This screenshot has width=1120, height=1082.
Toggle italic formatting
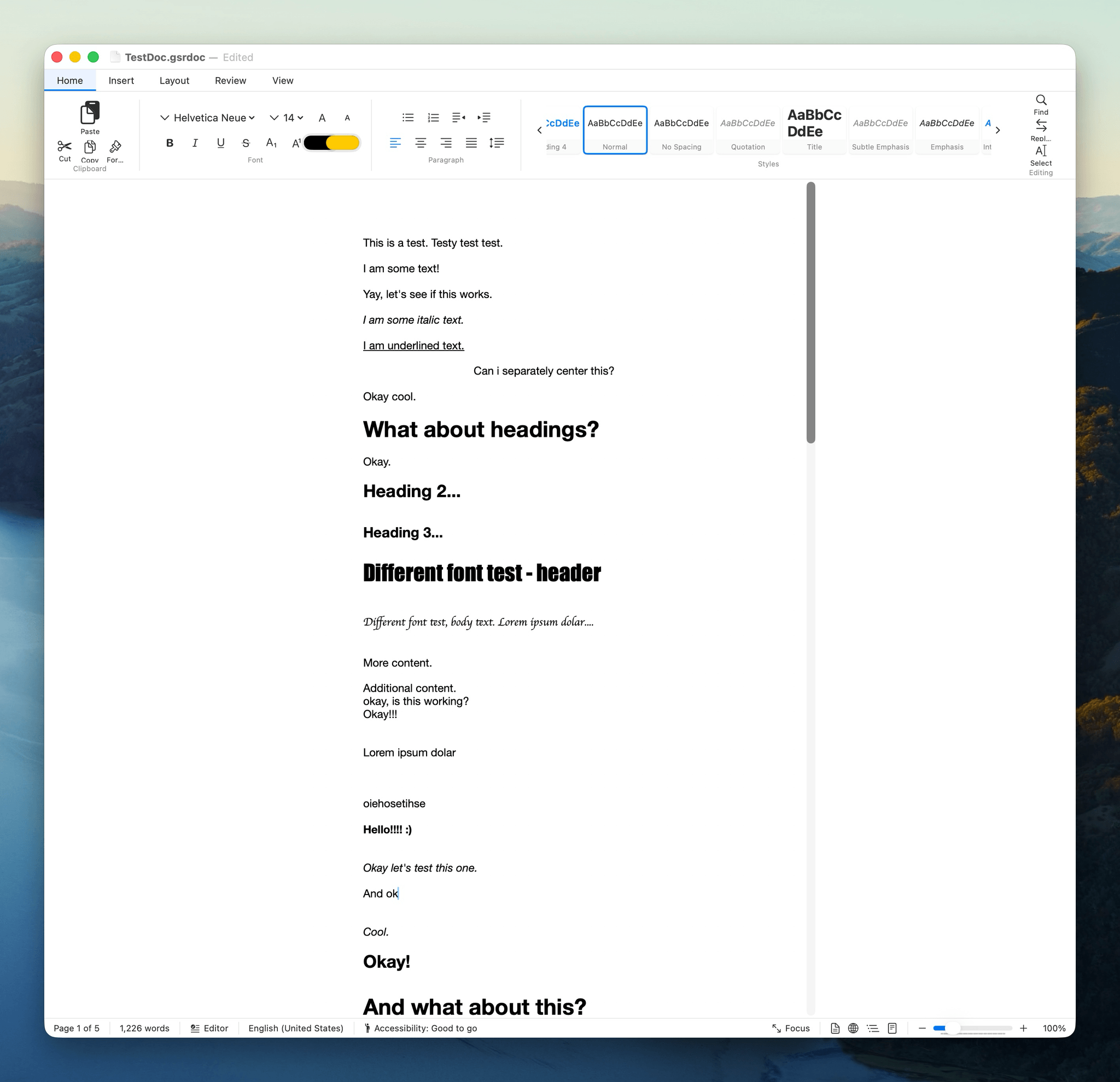(x=195, y=143)
